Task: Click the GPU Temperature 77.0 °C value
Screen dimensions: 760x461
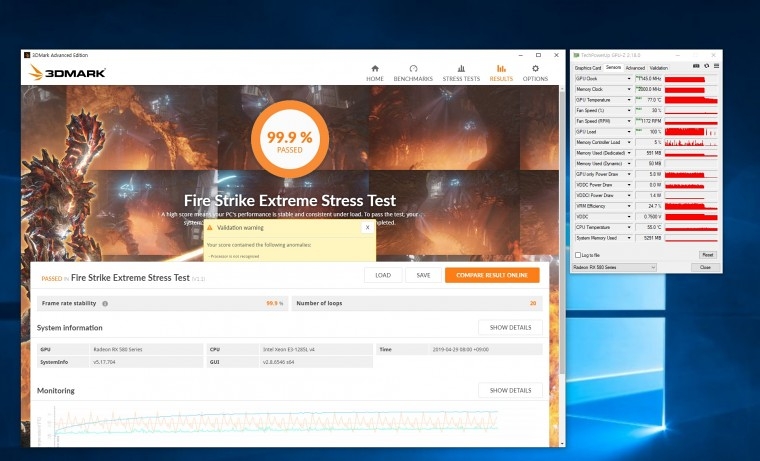Action: pyautogui.click(x=649, y=100)
